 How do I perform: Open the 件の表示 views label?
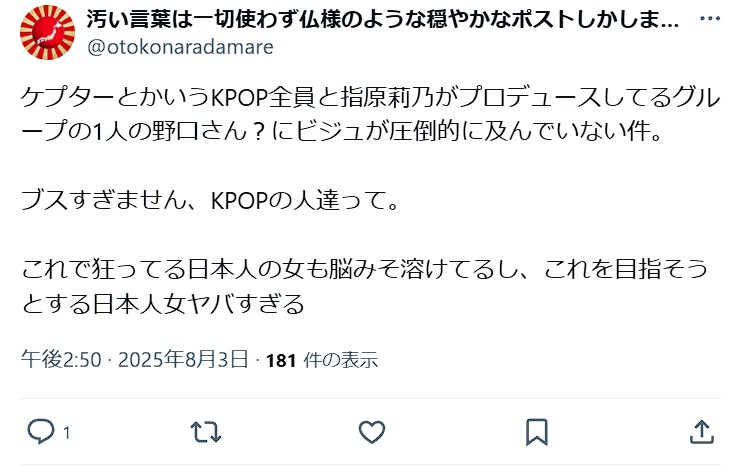point(341,361)
